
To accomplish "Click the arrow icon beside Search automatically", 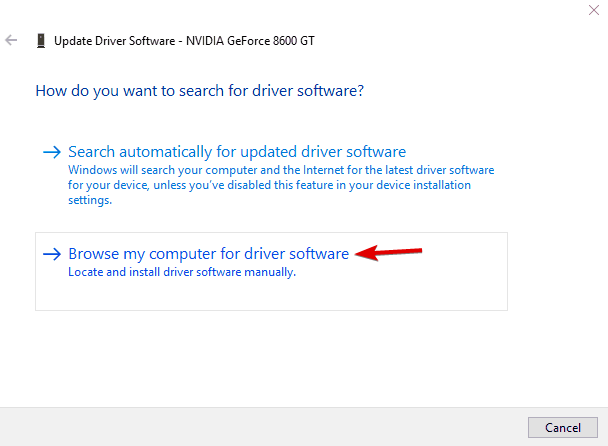I will (52, 153).
